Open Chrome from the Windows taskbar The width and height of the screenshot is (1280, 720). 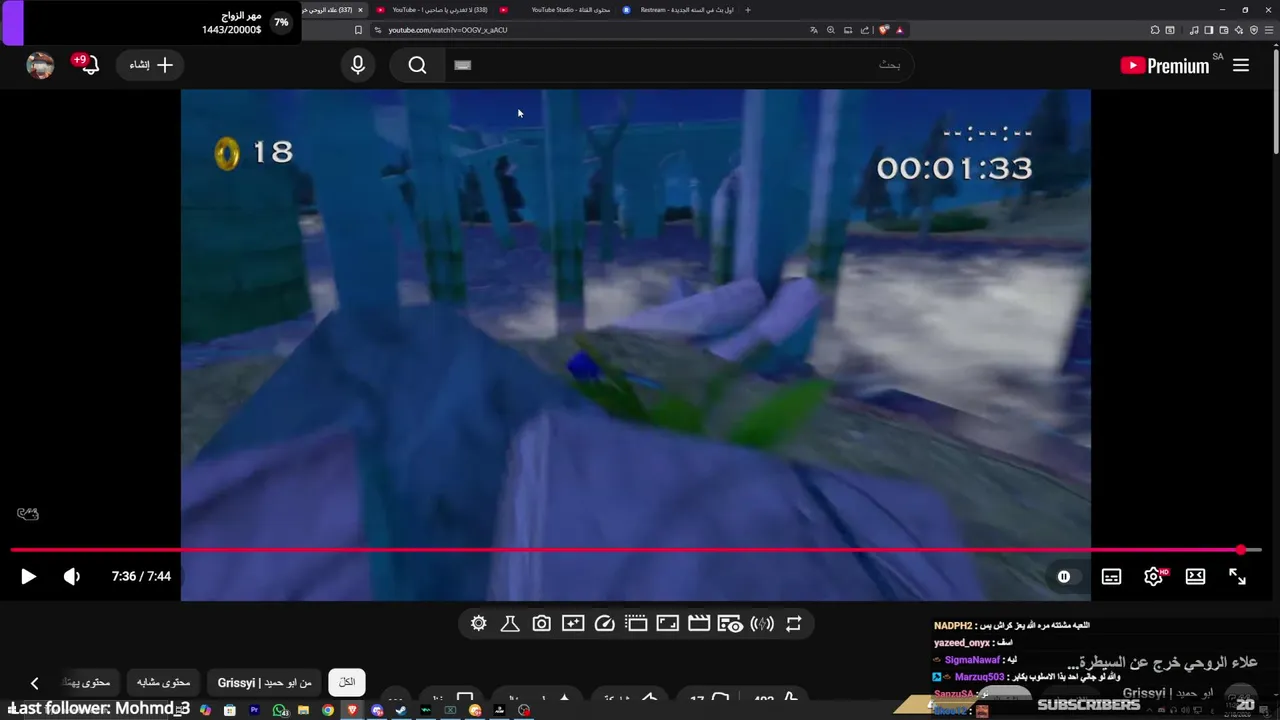pyautogui.click(x=327, y=711)
